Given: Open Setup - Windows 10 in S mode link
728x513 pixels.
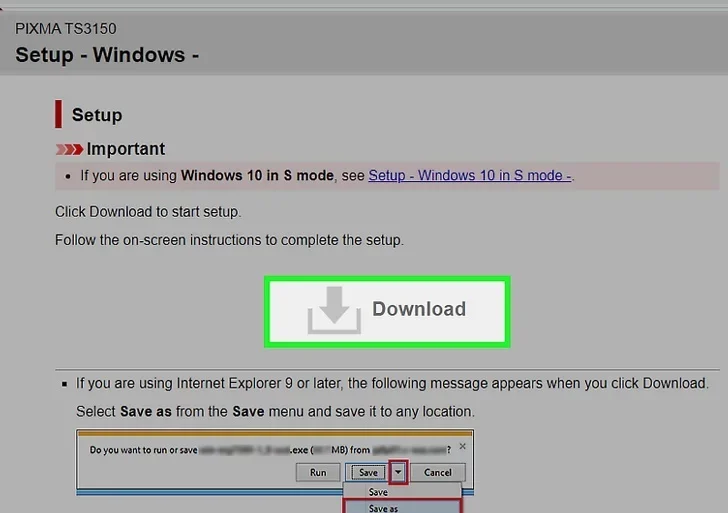Looking at the screenshot, I should 470,175.
